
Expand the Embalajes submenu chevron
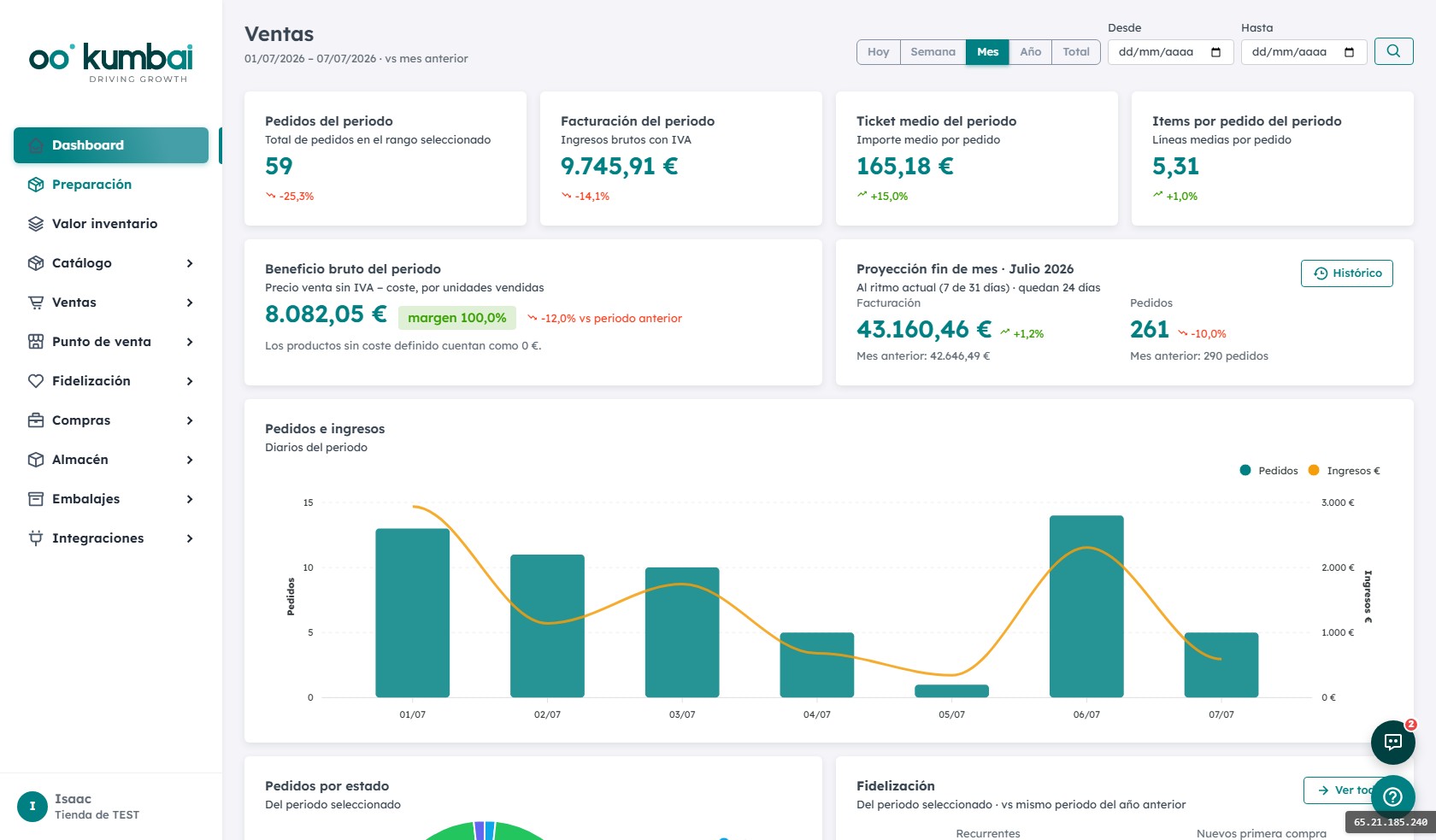190,499
